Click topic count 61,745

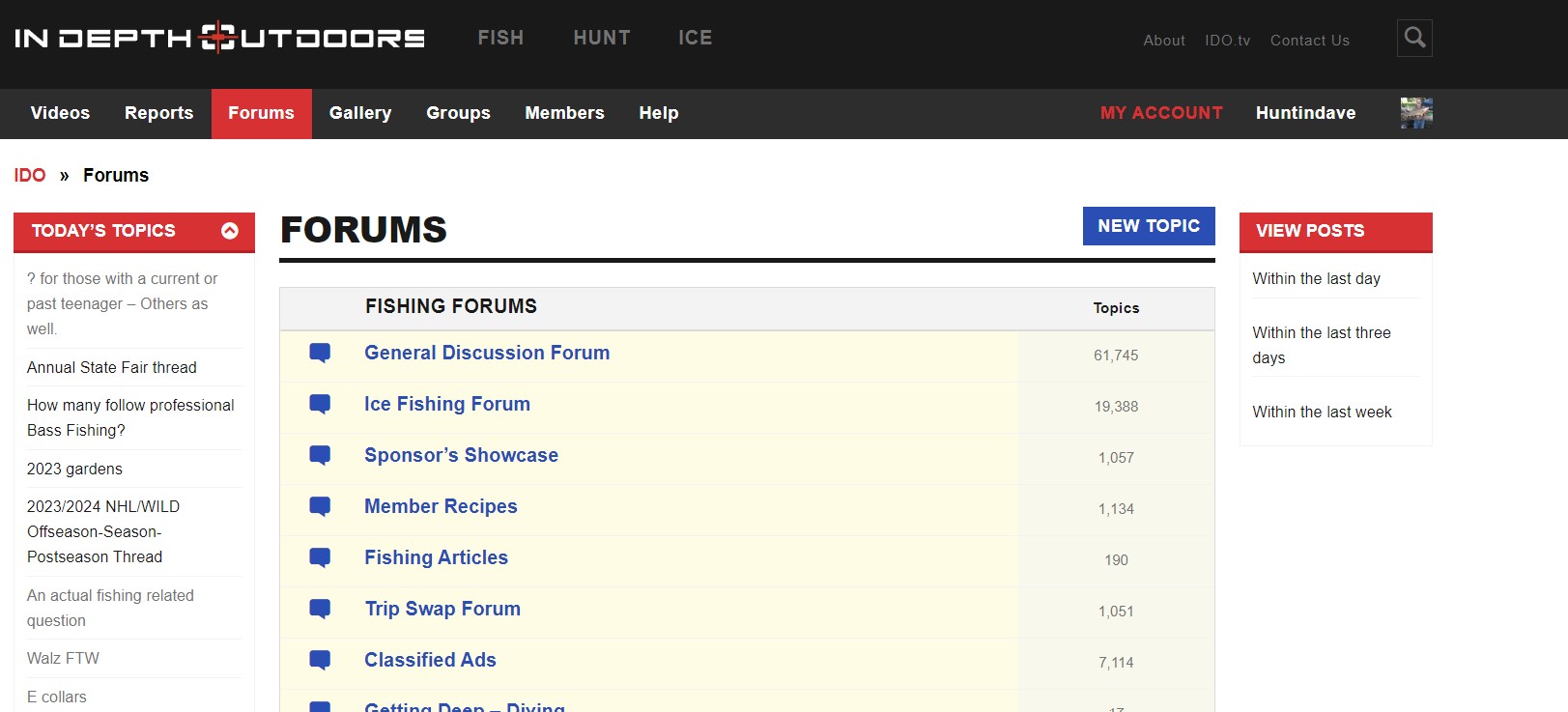(x=1116, y=356)
